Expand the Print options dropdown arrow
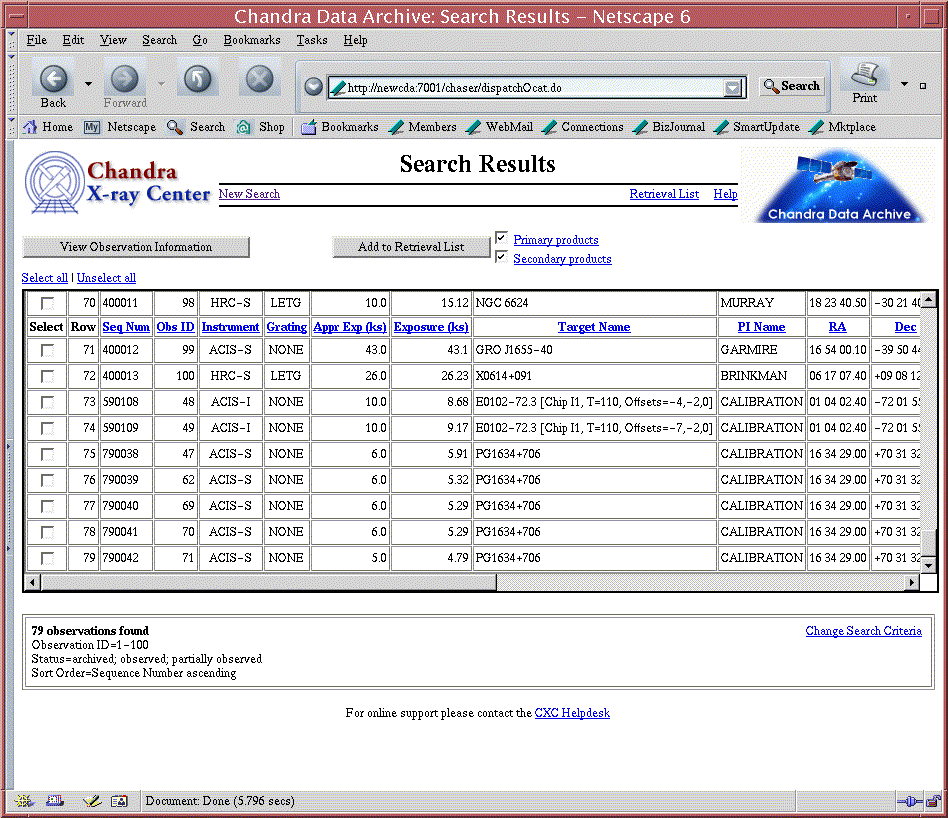 pos(905,84)
